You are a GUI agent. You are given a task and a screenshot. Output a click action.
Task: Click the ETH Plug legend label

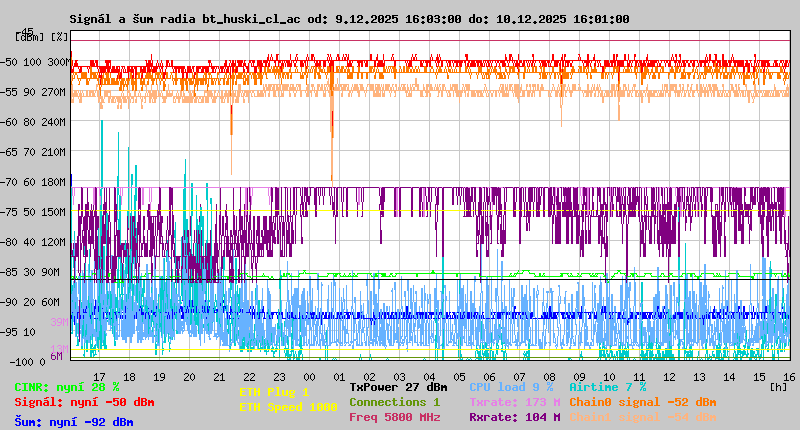pos(274,392)
